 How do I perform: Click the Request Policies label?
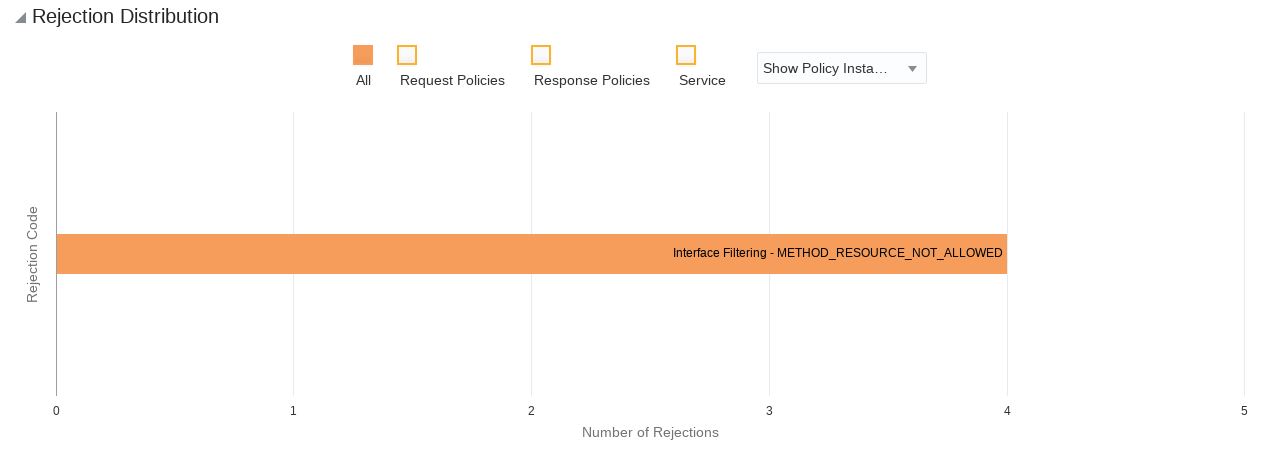[452, 81]
